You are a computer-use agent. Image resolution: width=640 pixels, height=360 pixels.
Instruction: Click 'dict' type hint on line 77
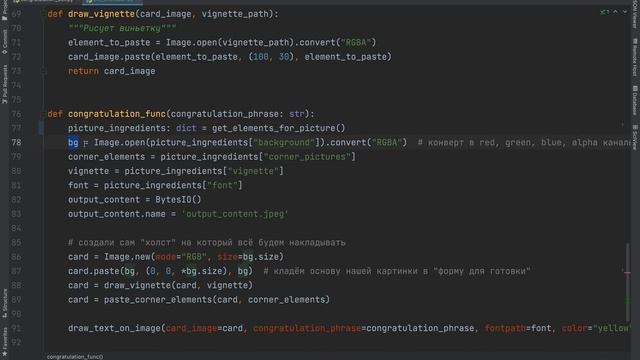tap(186, 128)
